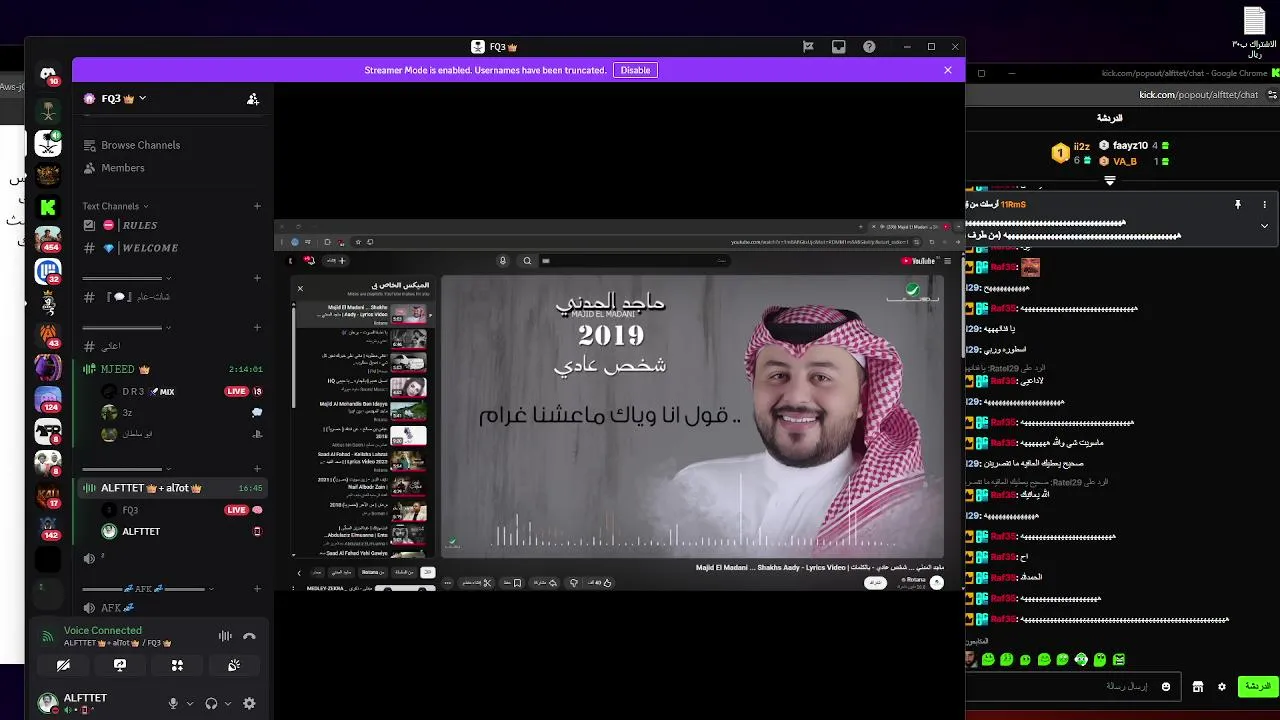The height and width of the screenshot is (720, 1280).
Task: Open Discord help question mark icon
Action: [869, 47]
